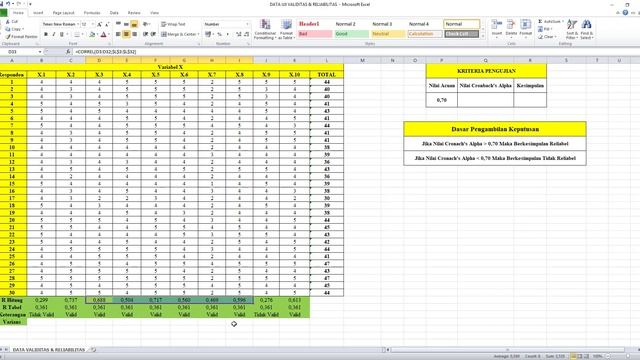The image size is (640, 360).
Task: Apply the Fill Color bucket
Action: coord(92,34)
